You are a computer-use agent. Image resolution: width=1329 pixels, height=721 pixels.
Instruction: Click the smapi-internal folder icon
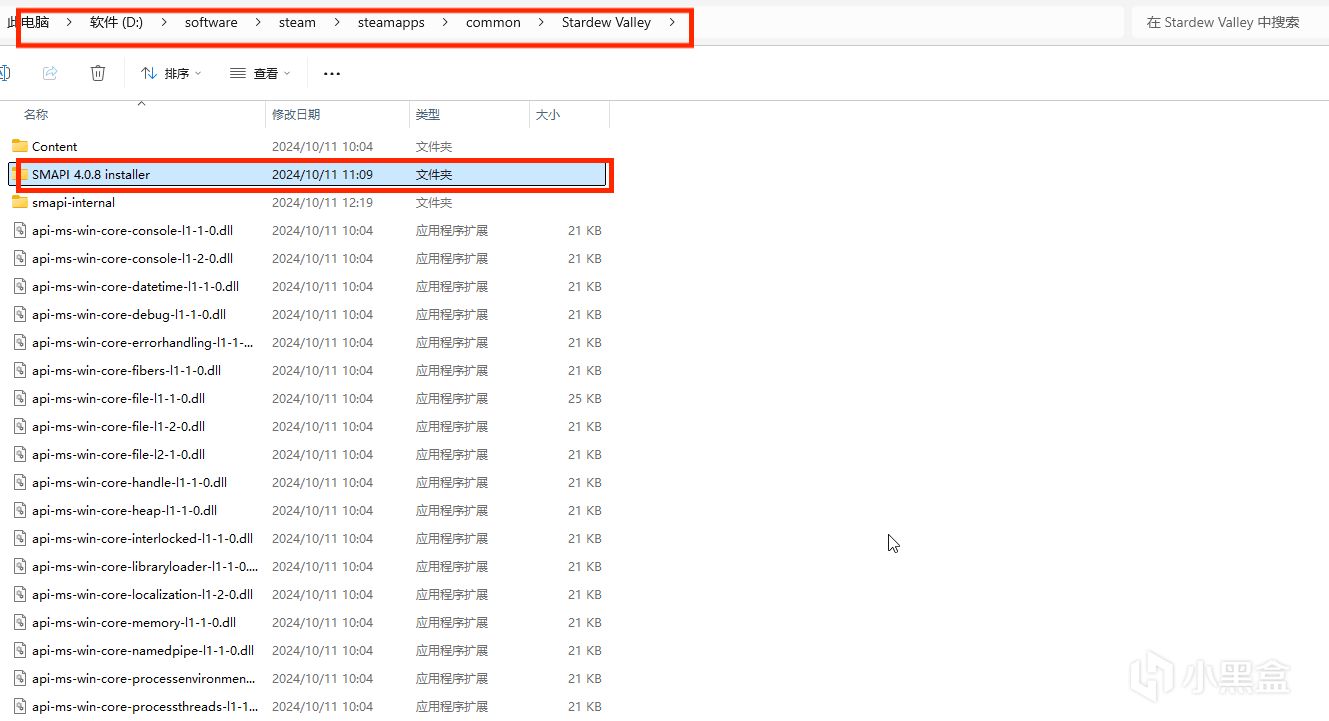click(x=20, y=202)
